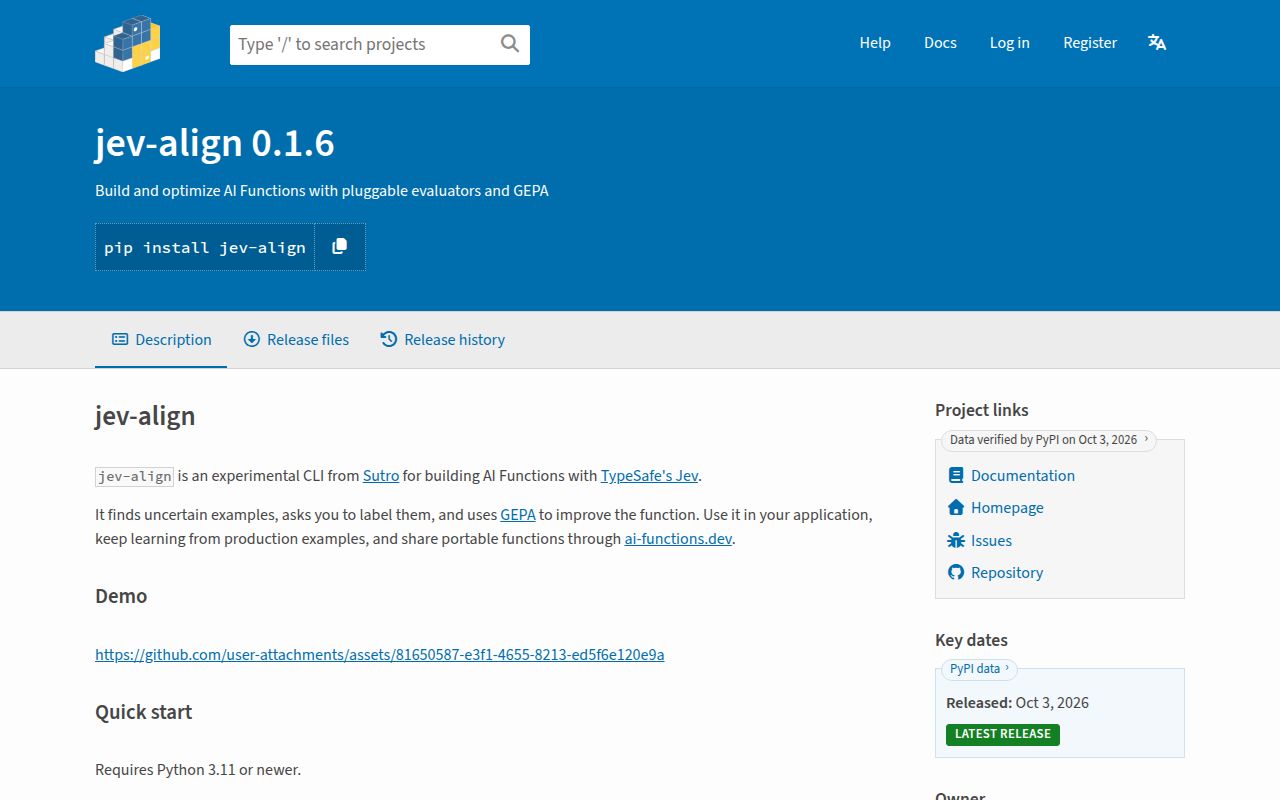Click the Homepage house icon

click(956, 507)
